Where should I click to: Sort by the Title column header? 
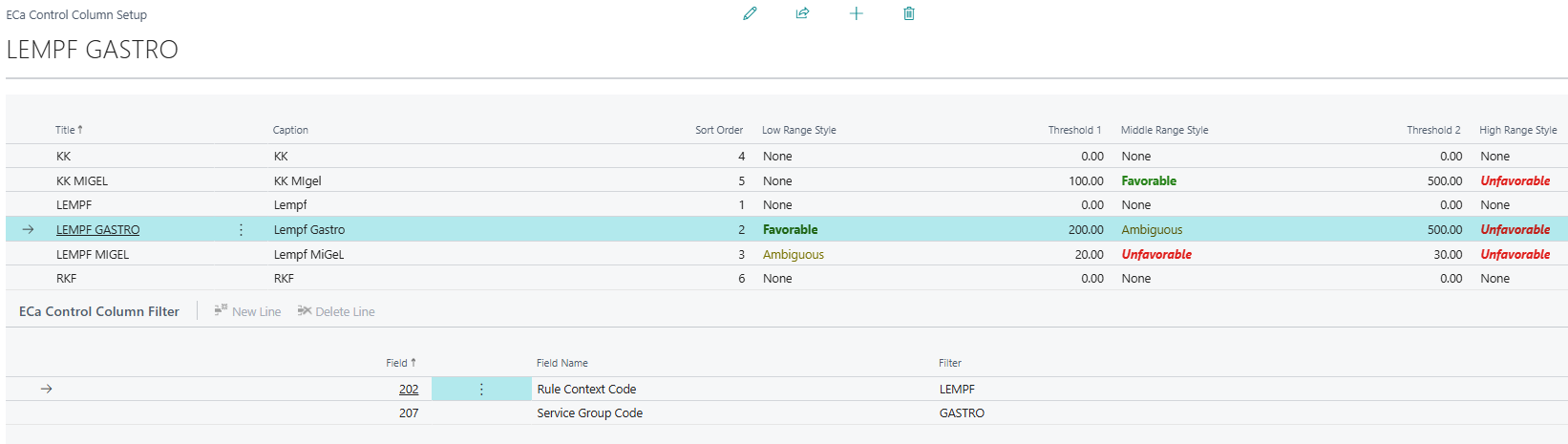(69, 130)
